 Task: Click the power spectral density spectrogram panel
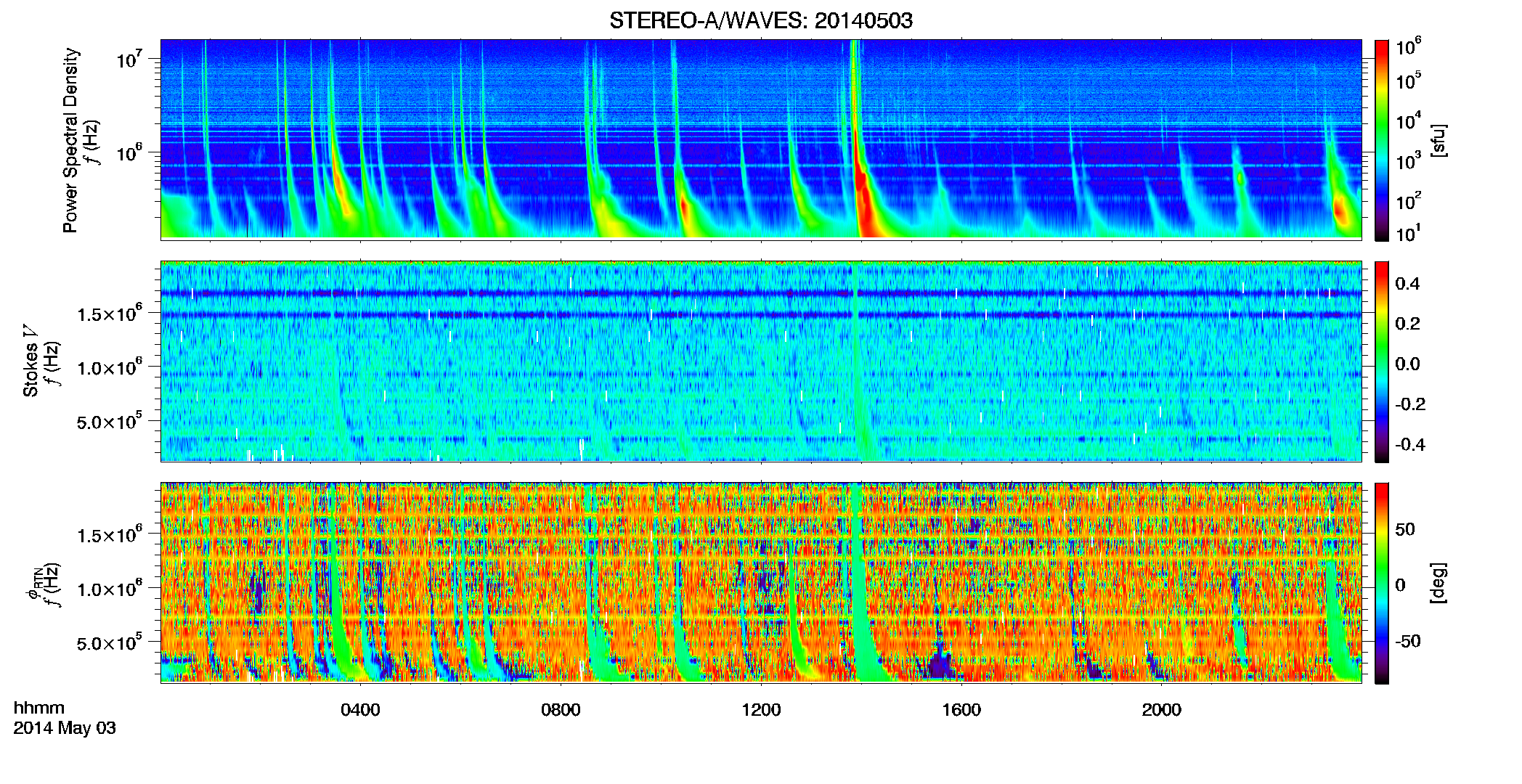[x=761, y=139]
